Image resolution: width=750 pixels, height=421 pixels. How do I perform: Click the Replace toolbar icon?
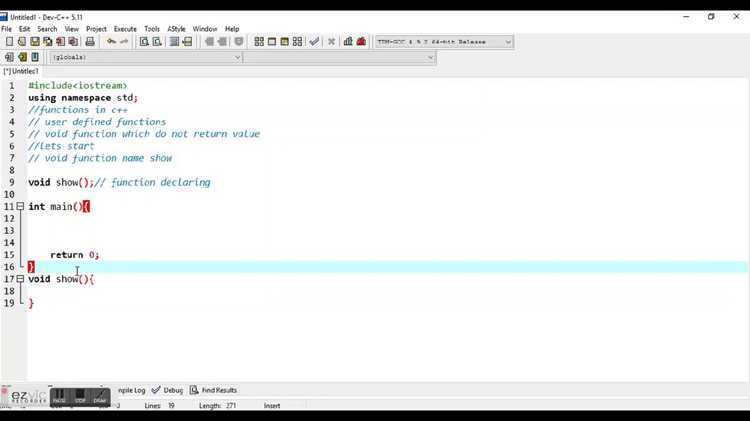point(157,42)
